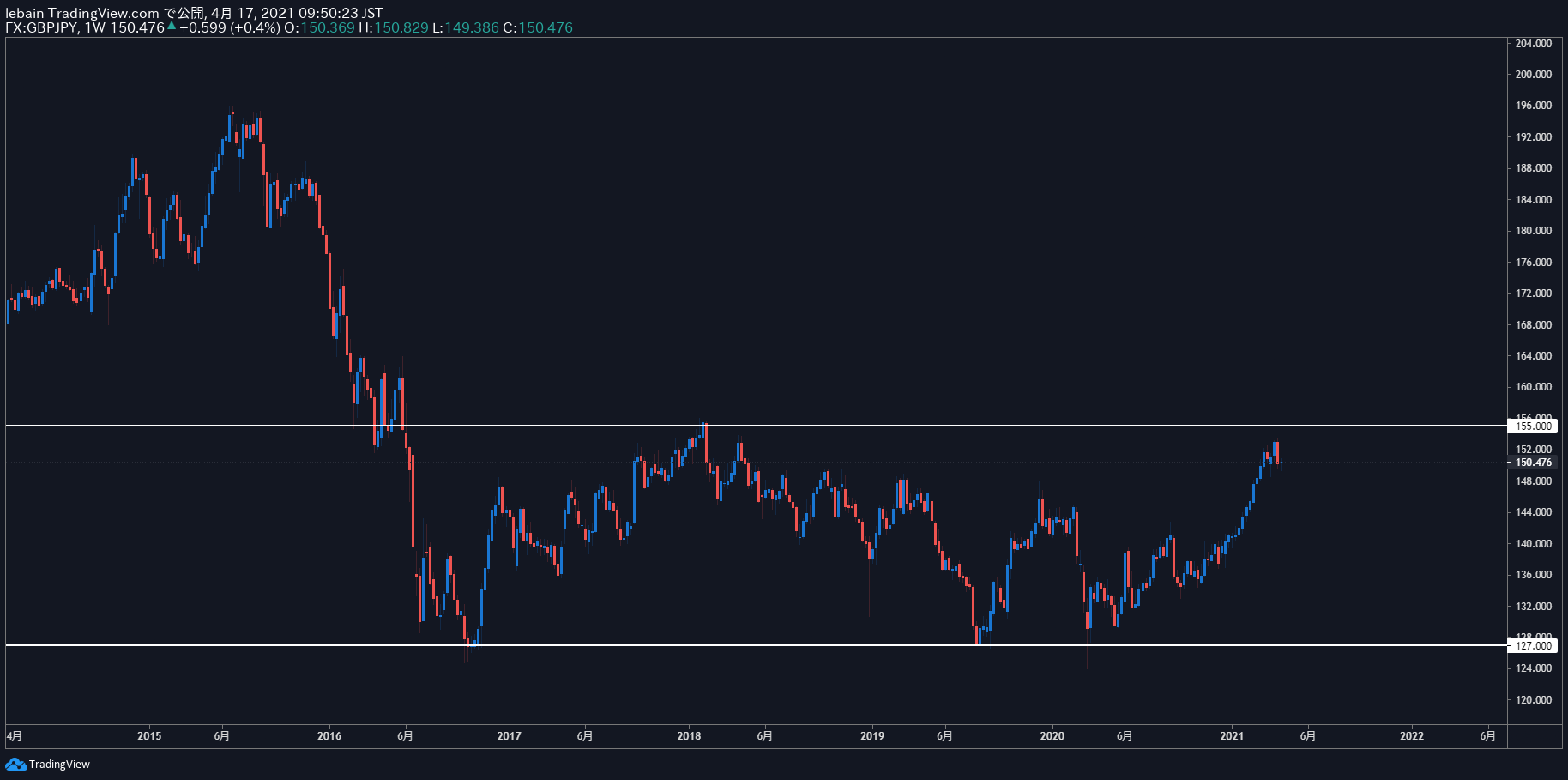Viewport: 1568px width, 780px height.
Task: Click the 124.000 price scale label
Action: 1534,668
